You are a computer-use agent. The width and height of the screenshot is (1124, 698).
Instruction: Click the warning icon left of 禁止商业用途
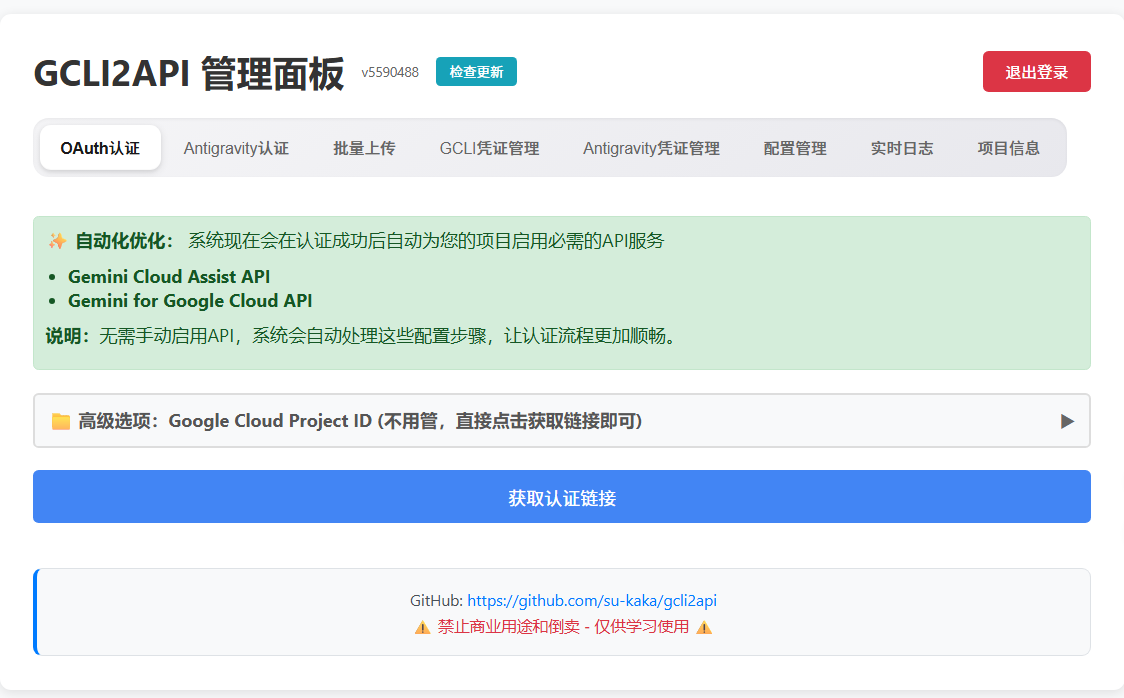422,627
